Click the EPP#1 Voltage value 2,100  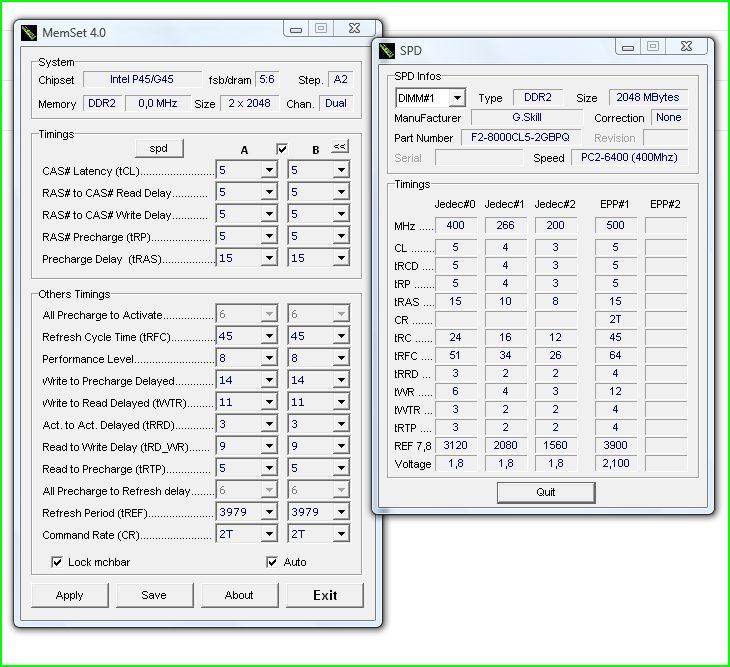point(615,464)
